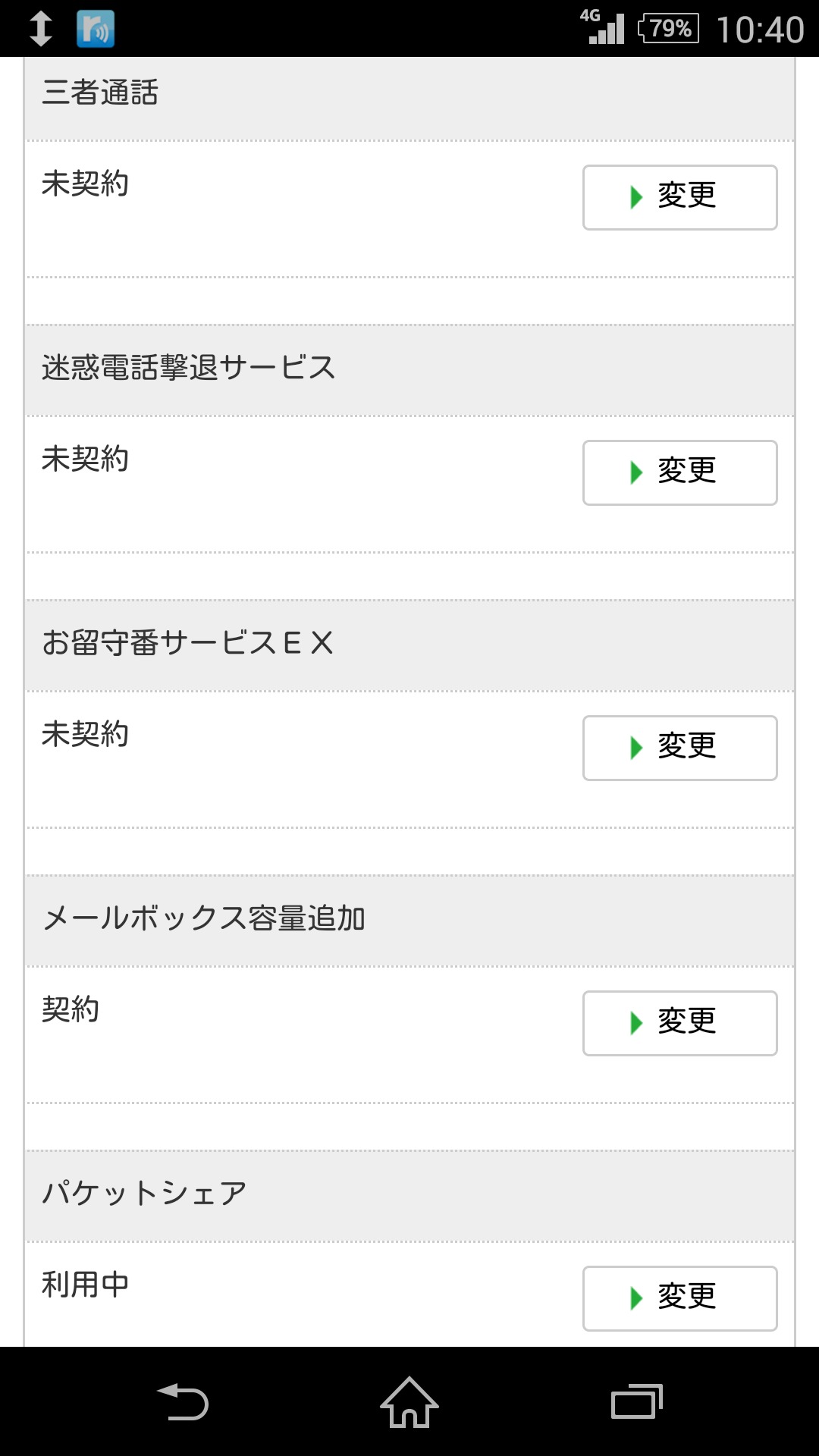The width and height of the screenshot is (819, 1456).
Task: Tap the Android back navigation icon
Action: pos(183,1402)
